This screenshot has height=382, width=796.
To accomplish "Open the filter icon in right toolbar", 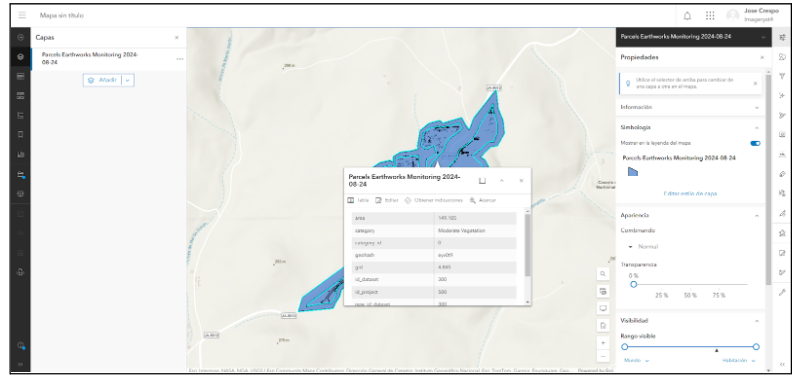I will [782, 76].
